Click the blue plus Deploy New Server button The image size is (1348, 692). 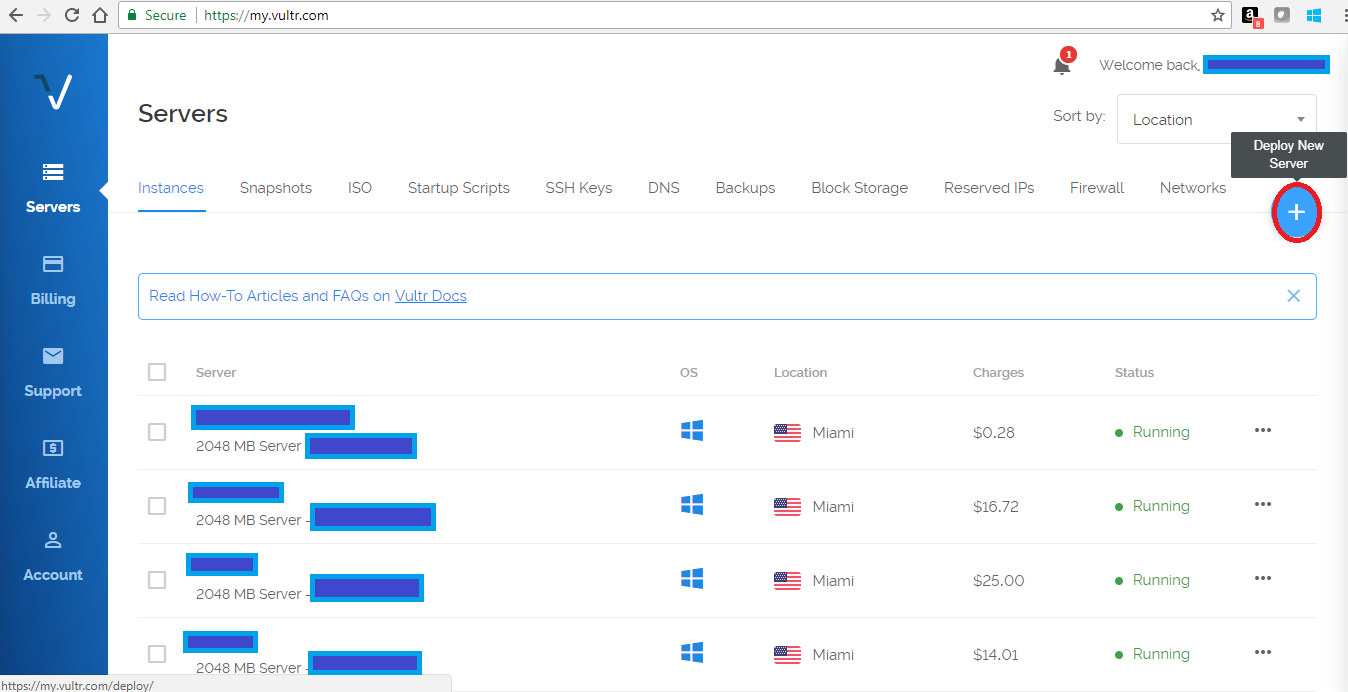coord(1296,212)
